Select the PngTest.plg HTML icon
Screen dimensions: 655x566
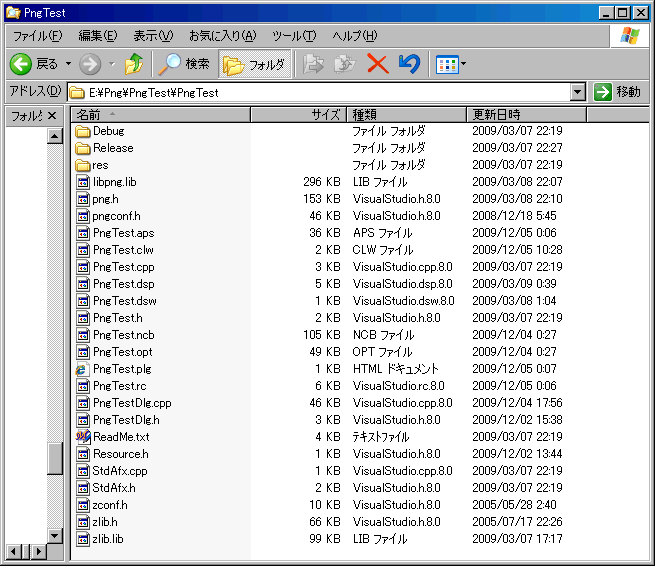click(82, 369)
